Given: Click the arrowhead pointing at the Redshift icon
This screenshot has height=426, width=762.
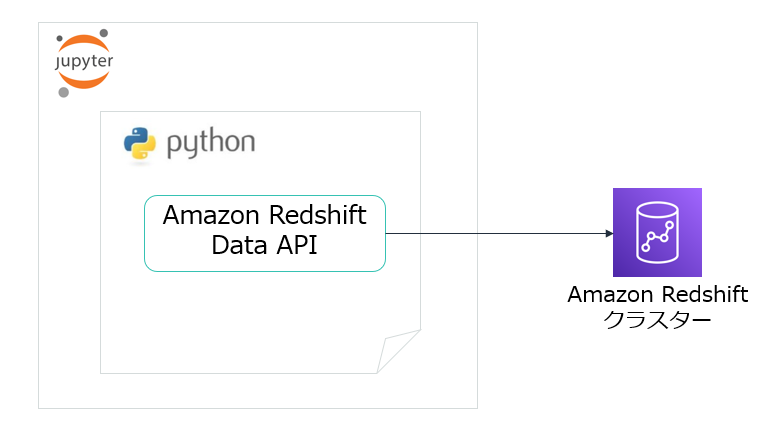Looking at the screenshot, I should click(x=608, y=234).
